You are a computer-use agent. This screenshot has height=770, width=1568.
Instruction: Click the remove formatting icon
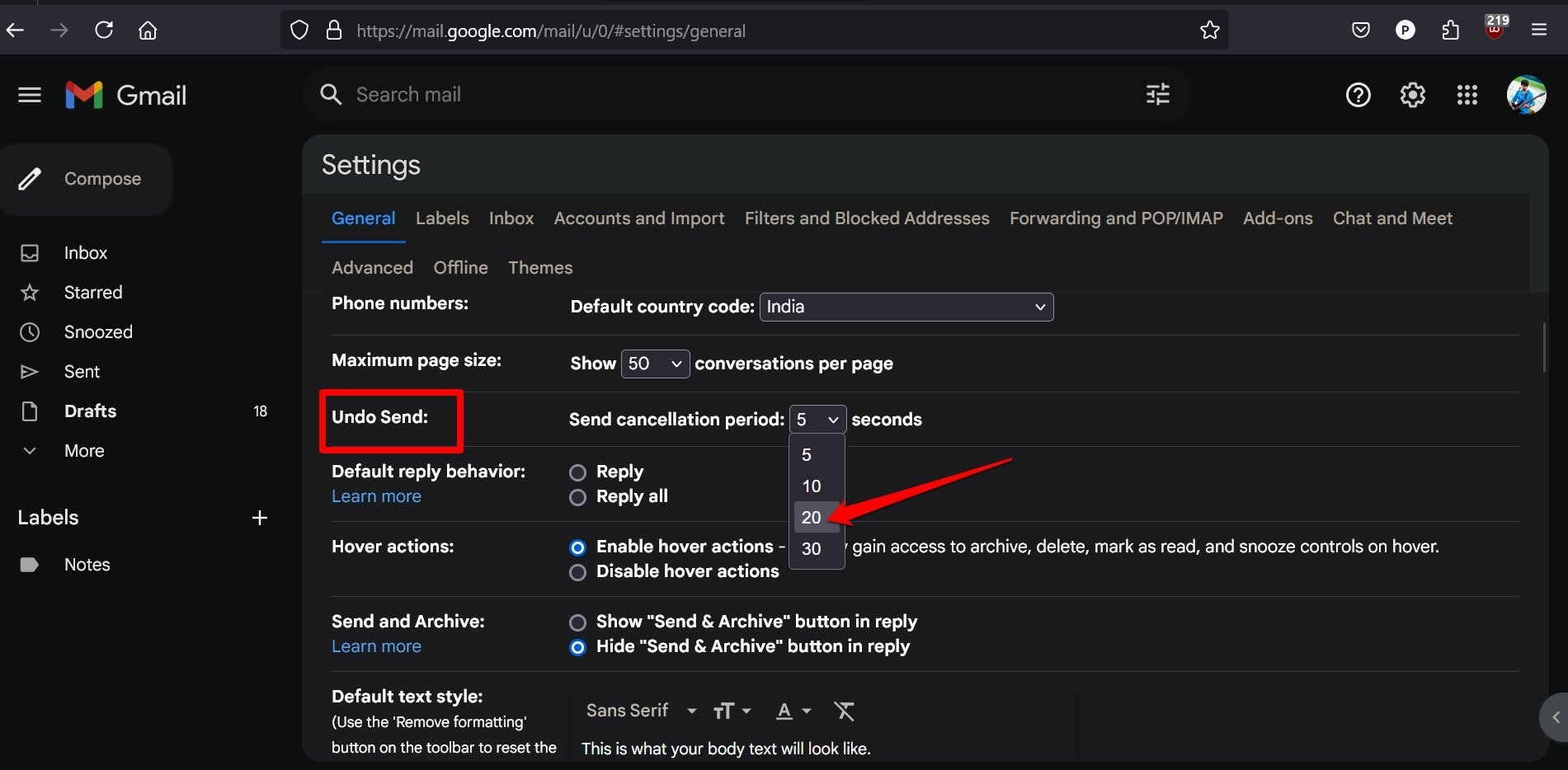pyautogui.click(x=844, y=711)
